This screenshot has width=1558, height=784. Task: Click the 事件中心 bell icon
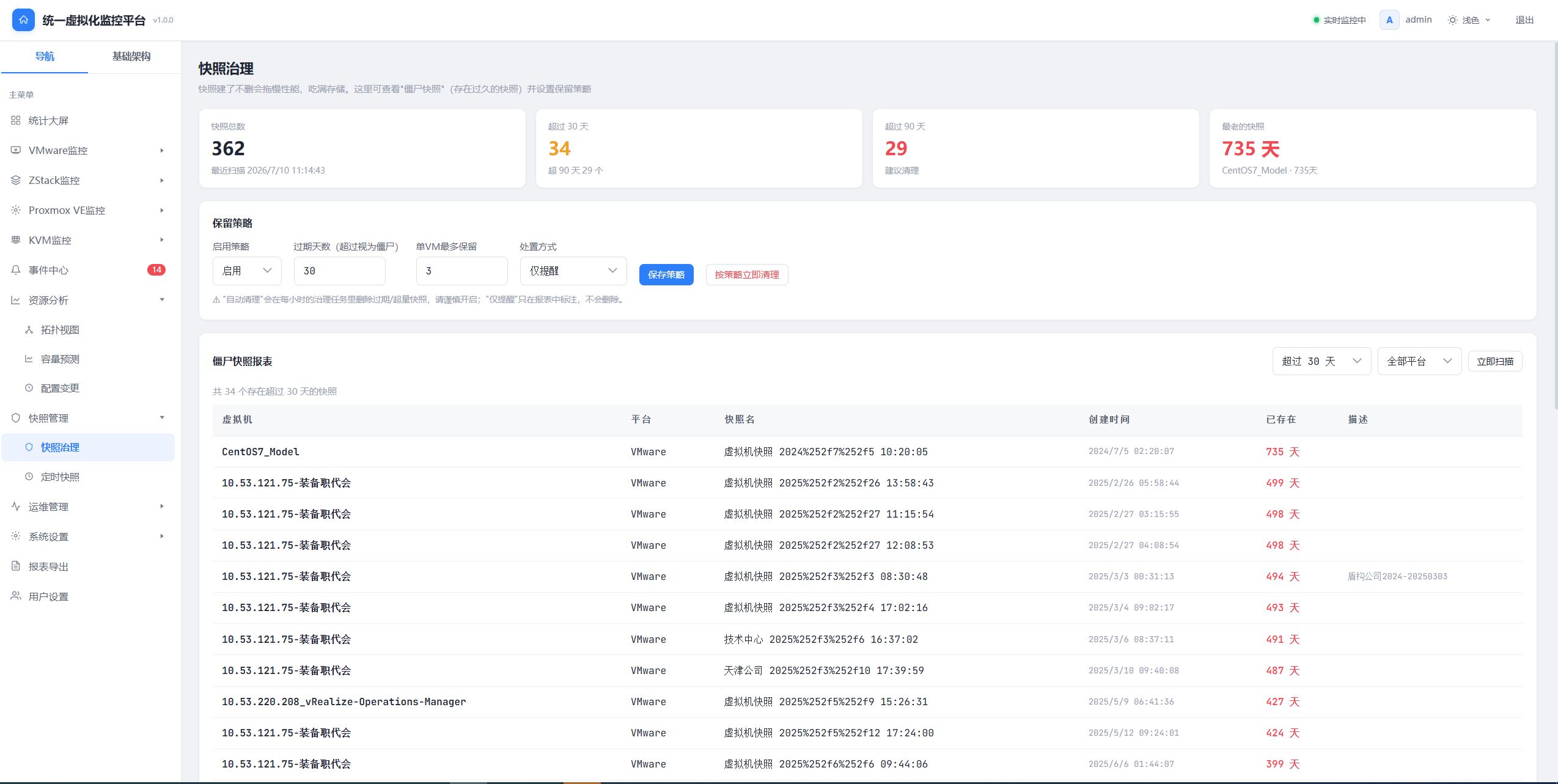[16, 270]
